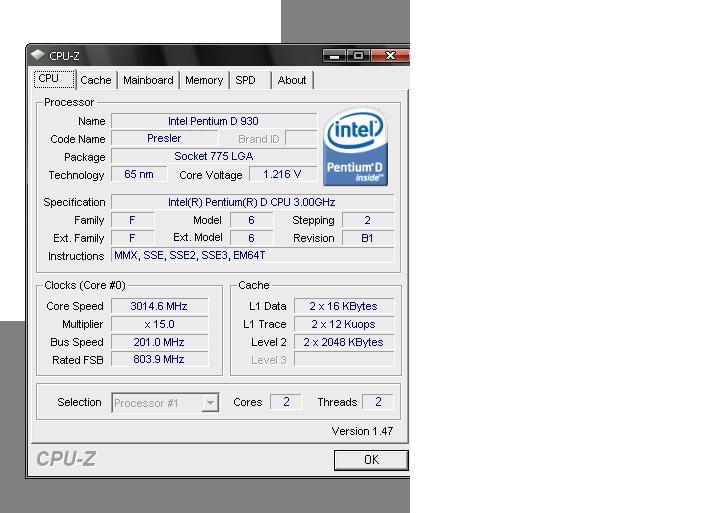The width and height of the screenshot is (720, 513).
Task: Click the Level 2 cache value
Action: pos(343,342)
